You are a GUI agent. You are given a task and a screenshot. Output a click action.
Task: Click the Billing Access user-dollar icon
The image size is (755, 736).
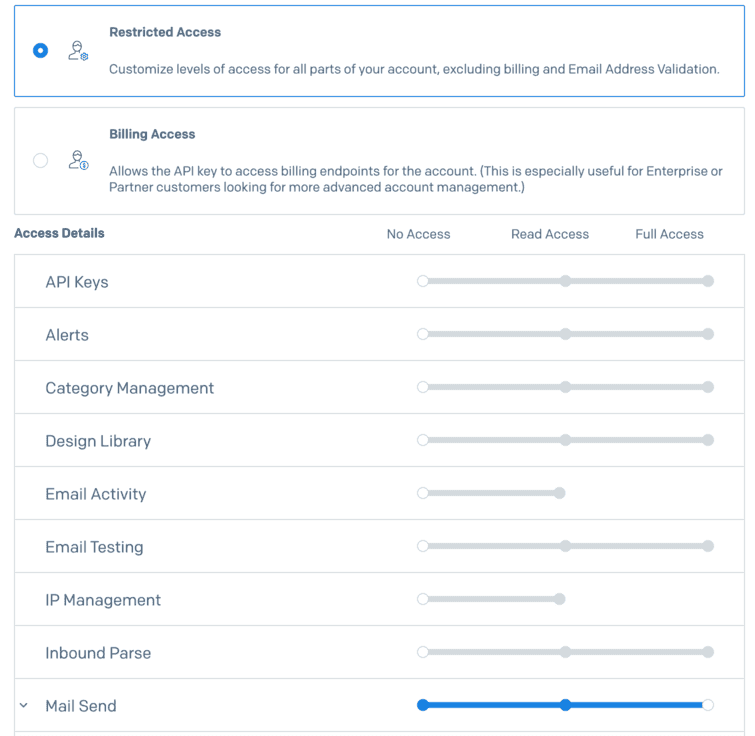click(78, 160)
